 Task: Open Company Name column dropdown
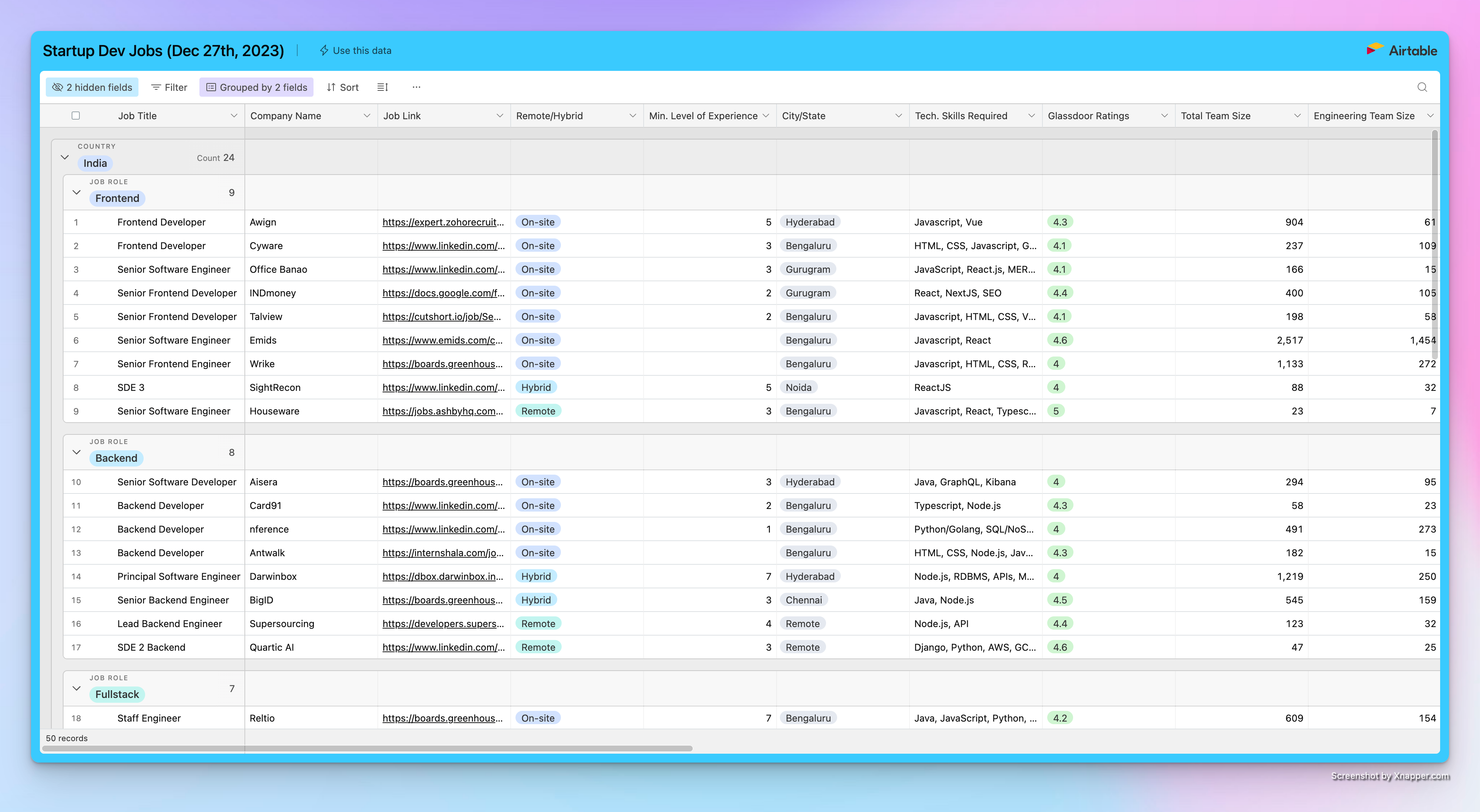pos(367,116)
